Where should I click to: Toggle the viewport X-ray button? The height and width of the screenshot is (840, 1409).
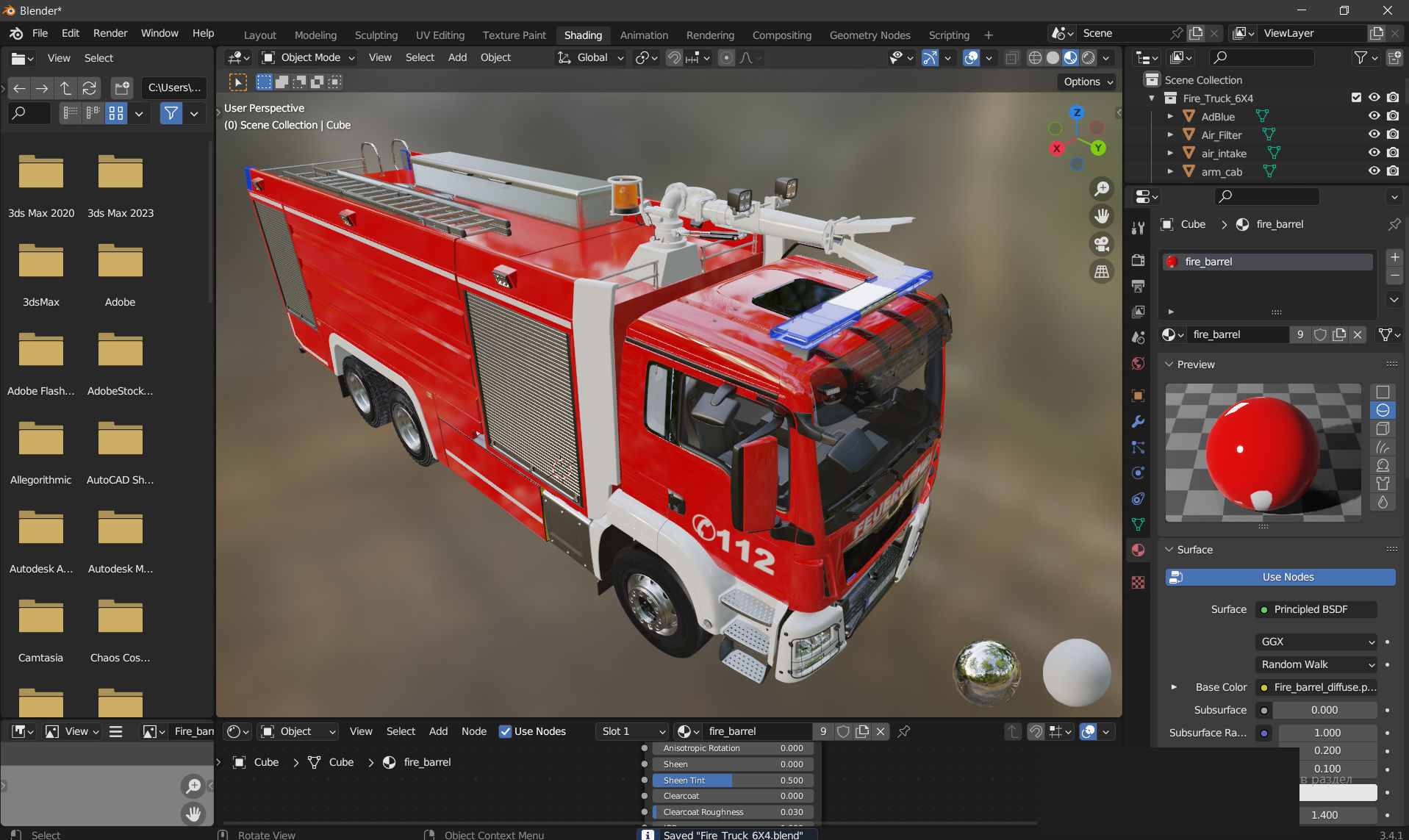pos(1012,57)
